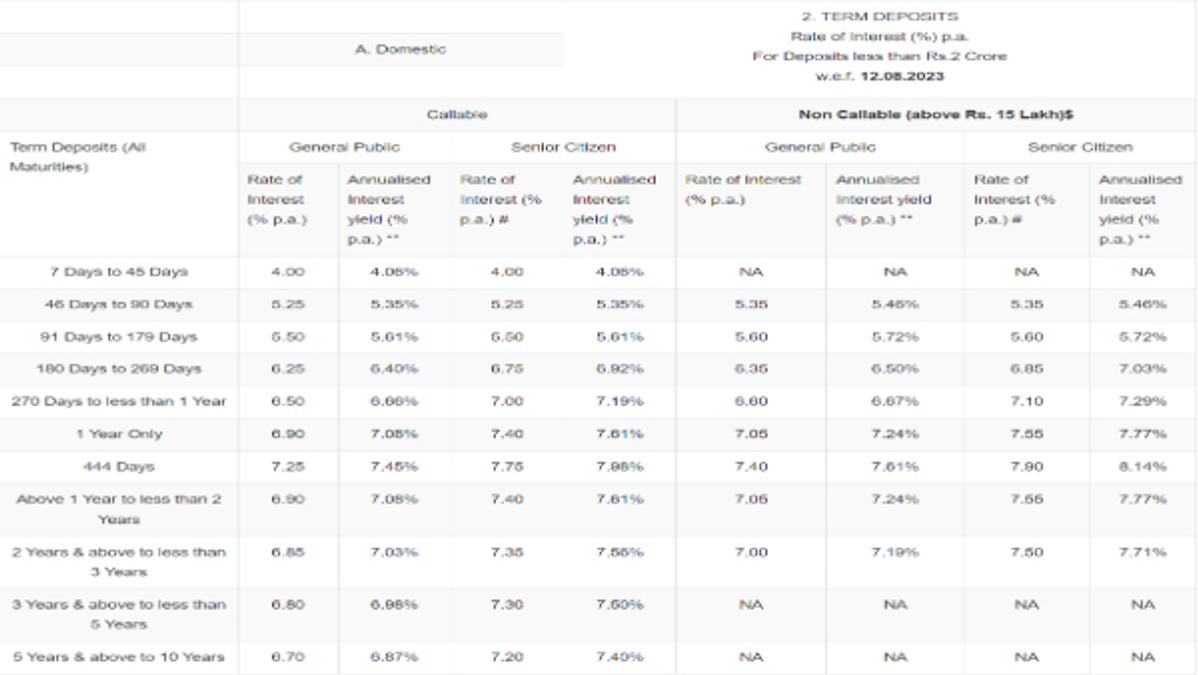Click 7.03% in the 180 Days to 269 Days row
Screen dimensions: 1198x675
click(x=1143, y=368)
